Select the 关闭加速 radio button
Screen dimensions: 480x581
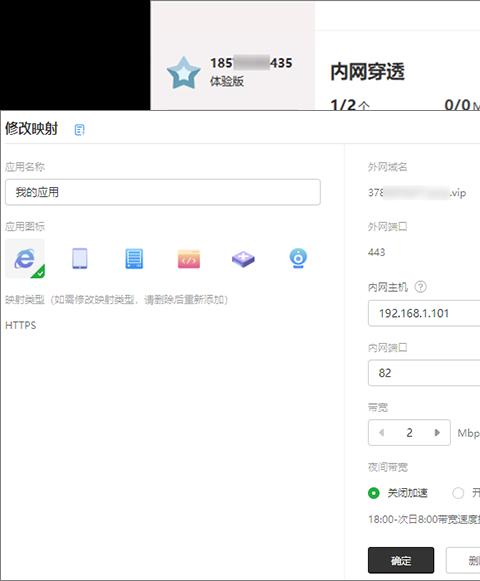pos(374,493)
